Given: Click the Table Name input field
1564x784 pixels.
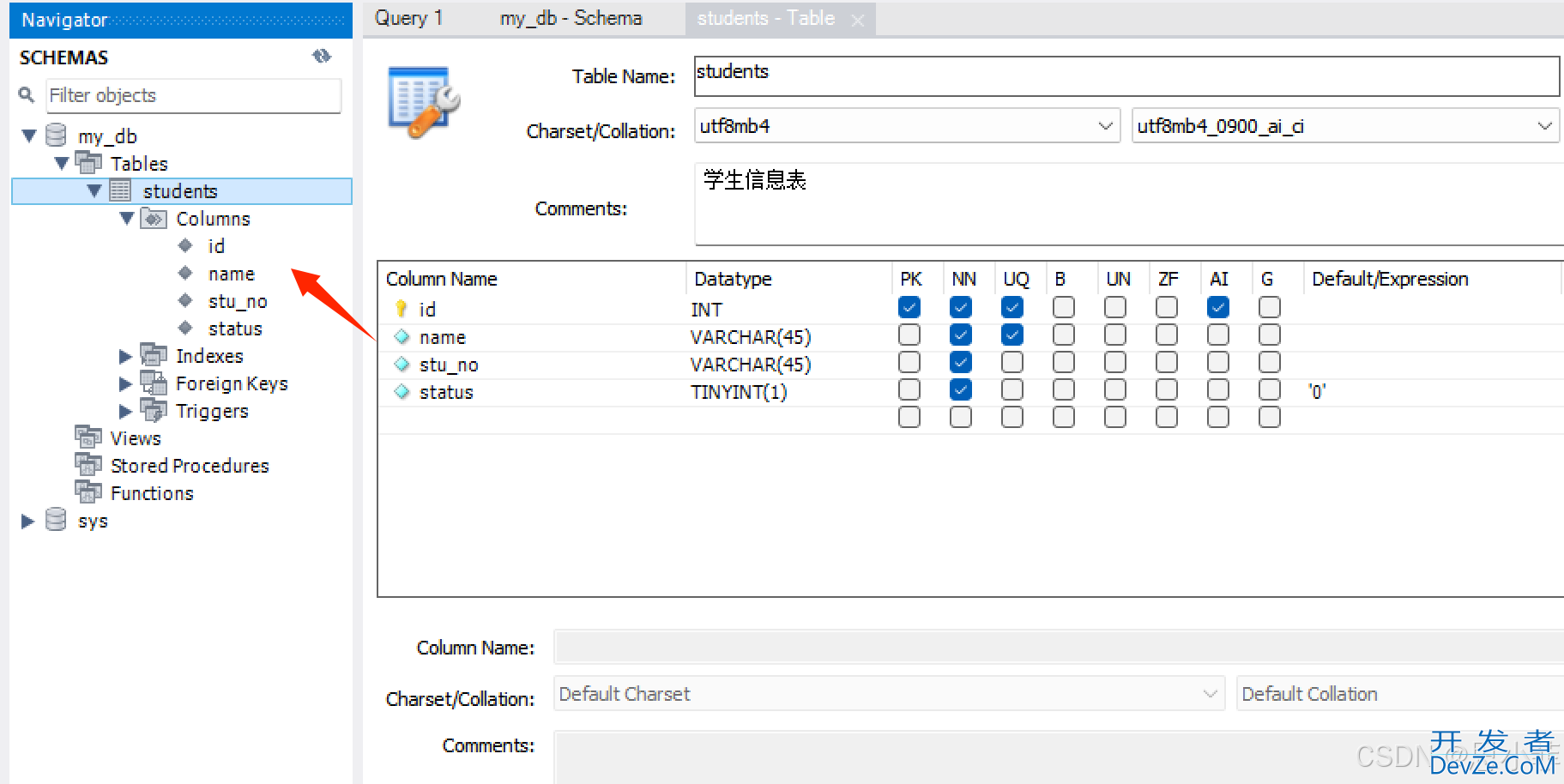Looking at the screenshot, I should point(1126,76).
